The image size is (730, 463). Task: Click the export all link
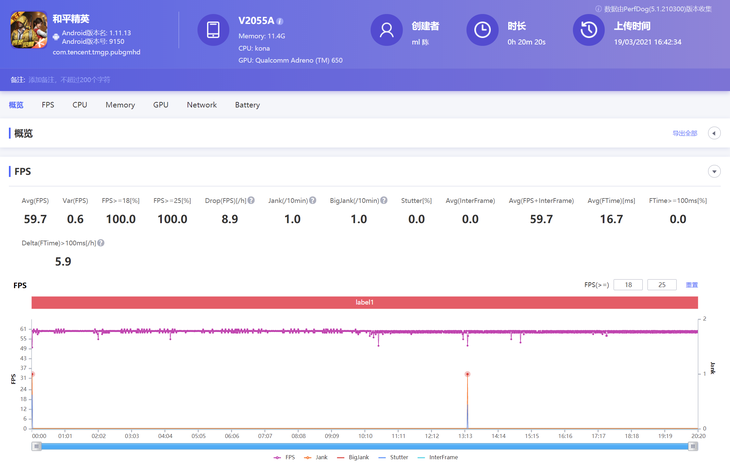(x=684, y=133)
